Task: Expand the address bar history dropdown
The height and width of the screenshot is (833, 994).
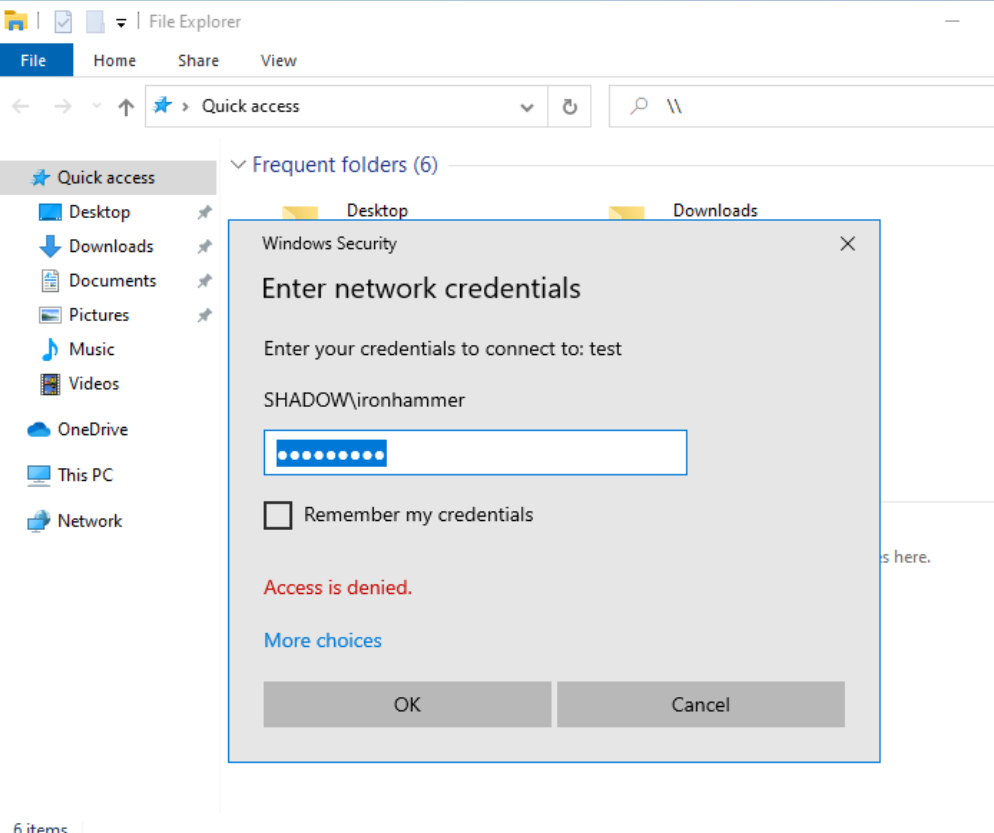Action: tap(527, 107)
